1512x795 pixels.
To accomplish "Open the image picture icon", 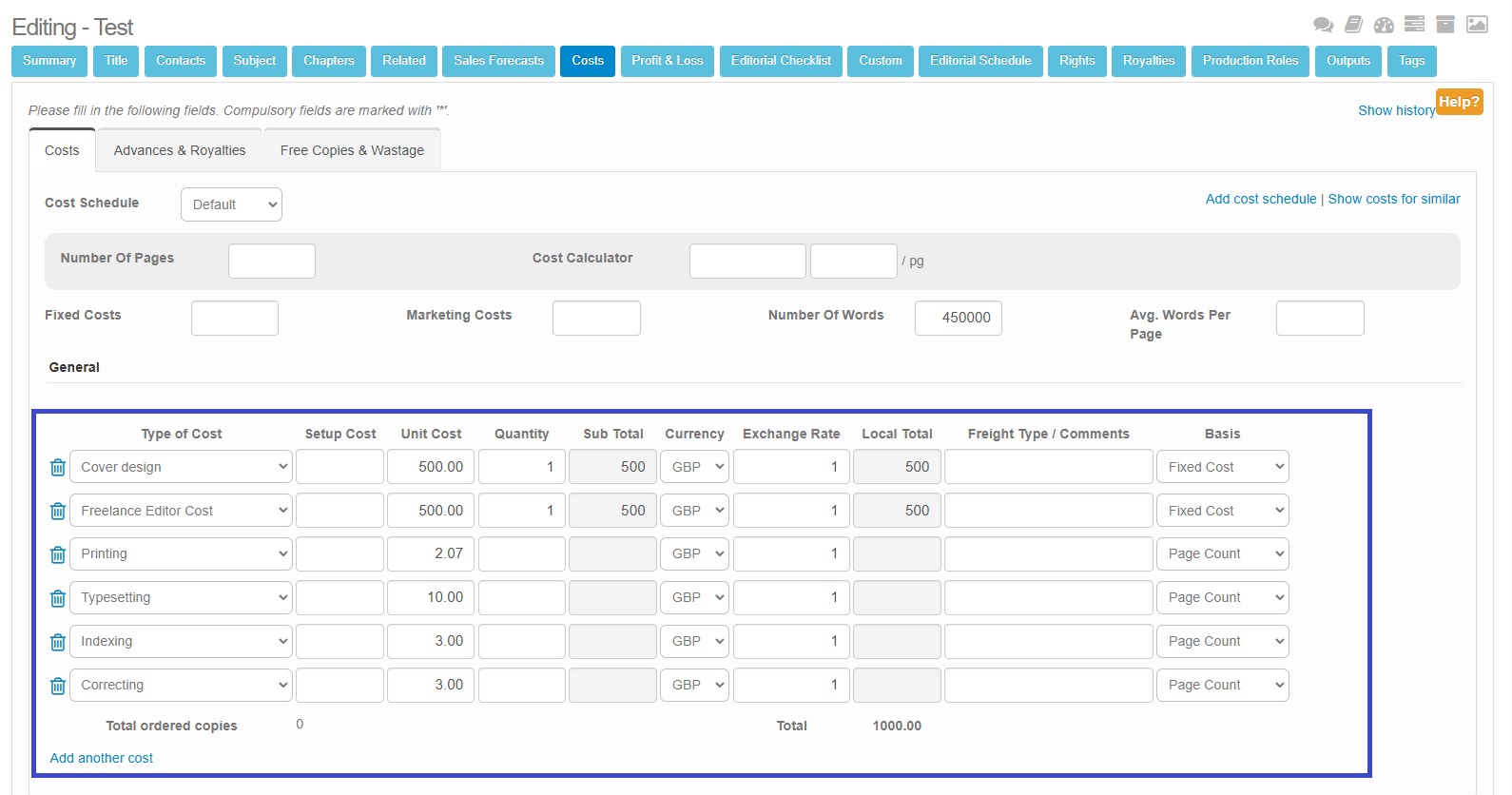I will click(1477, 25).
